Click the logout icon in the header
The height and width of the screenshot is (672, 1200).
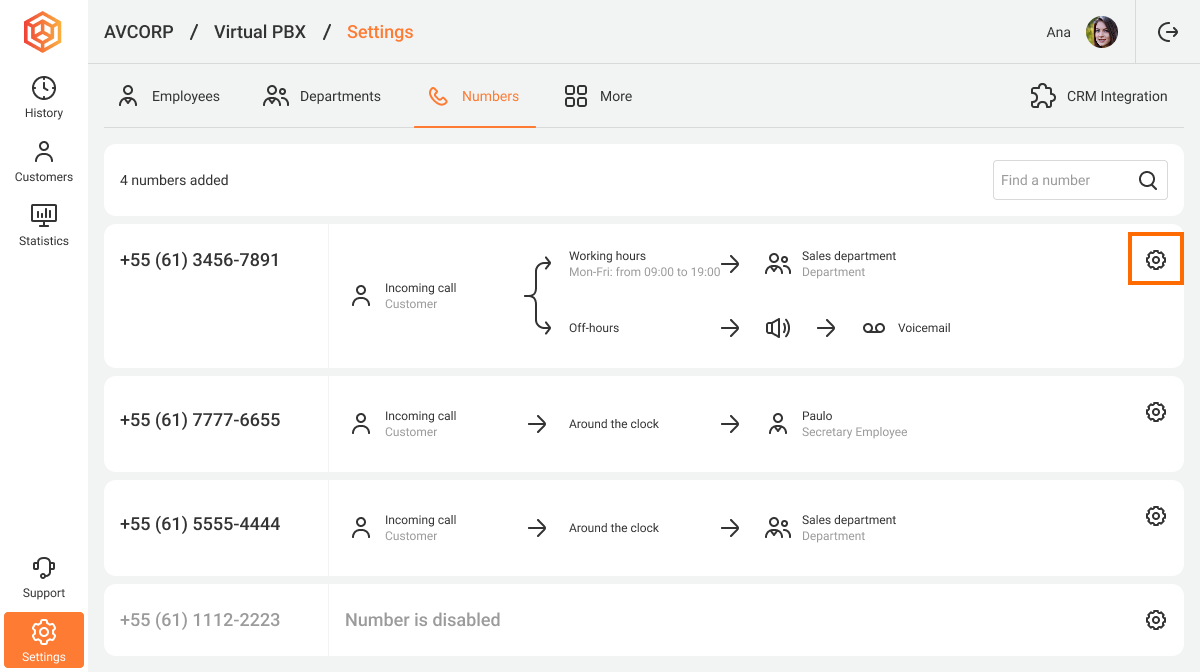point(1168,32)
